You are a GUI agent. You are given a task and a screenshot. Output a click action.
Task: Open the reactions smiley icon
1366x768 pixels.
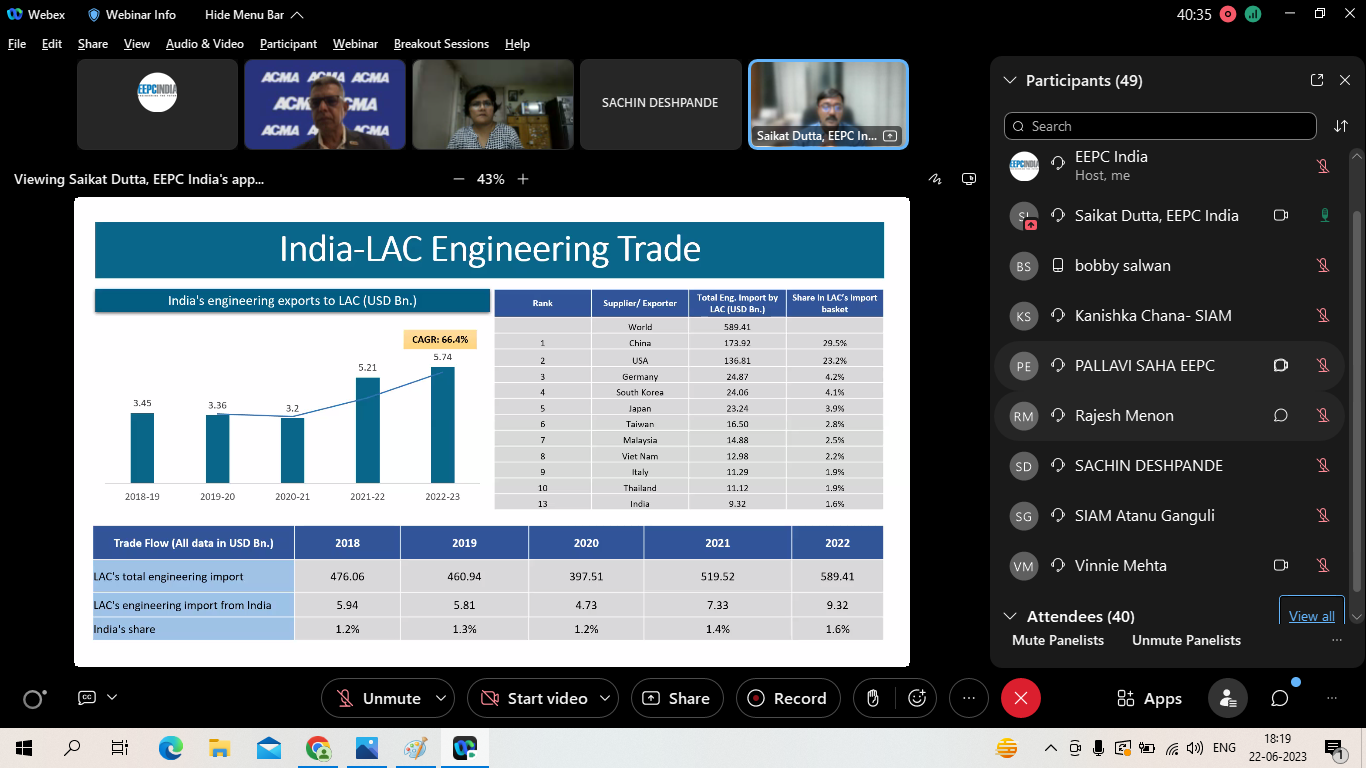[916, 698]
